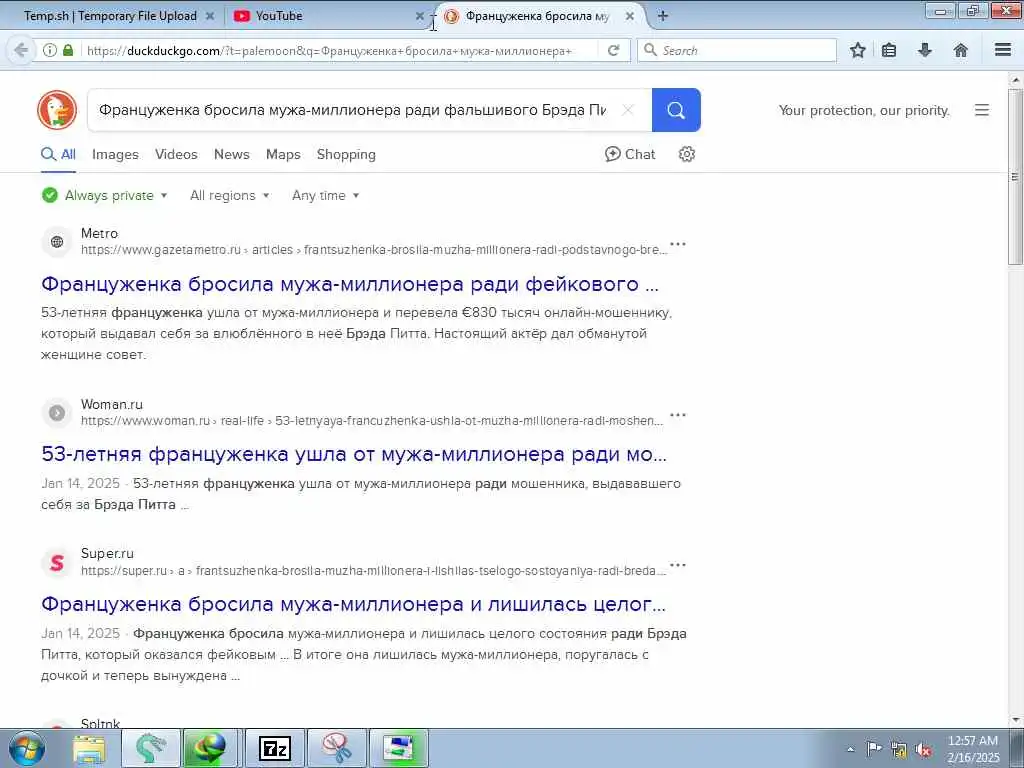
Task: Open Windows Start menu orb
Action: pos(27,748)
